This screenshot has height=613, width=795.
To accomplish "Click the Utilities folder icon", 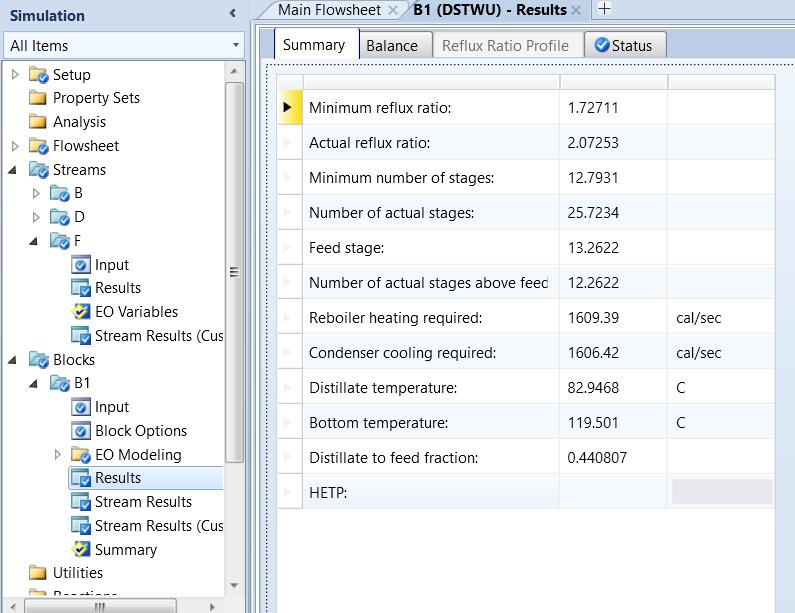I will (39, 573).
